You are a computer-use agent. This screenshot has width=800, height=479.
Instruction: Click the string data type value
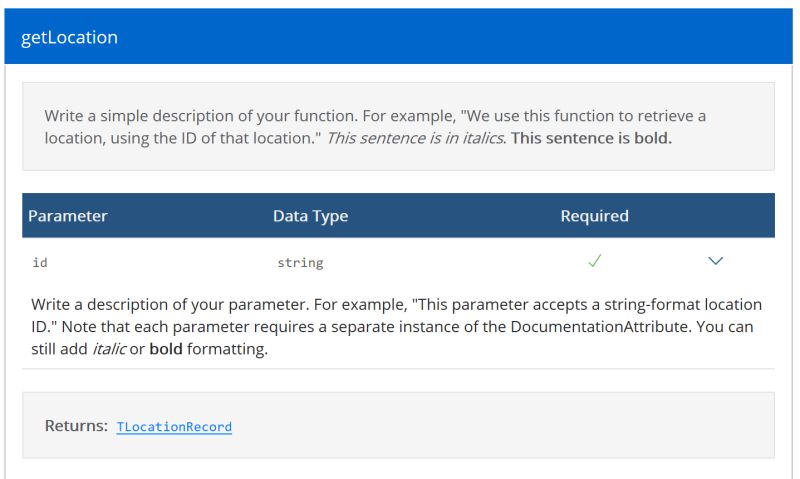pyautogui.click(x=300, y=263)
